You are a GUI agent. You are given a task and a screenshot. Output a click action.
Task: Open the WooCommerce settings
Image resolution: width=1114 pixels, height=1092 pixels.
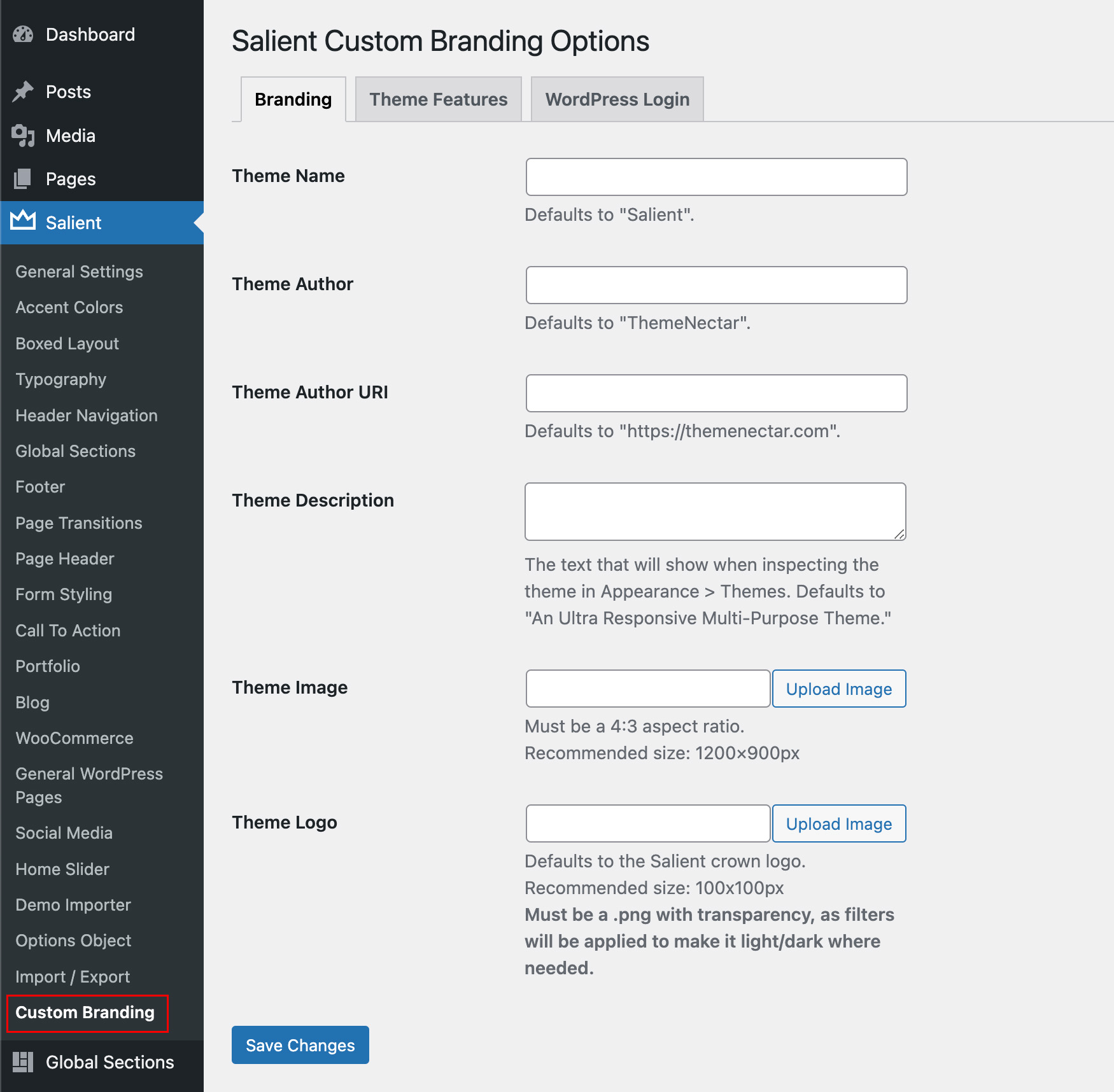[74, 738]
